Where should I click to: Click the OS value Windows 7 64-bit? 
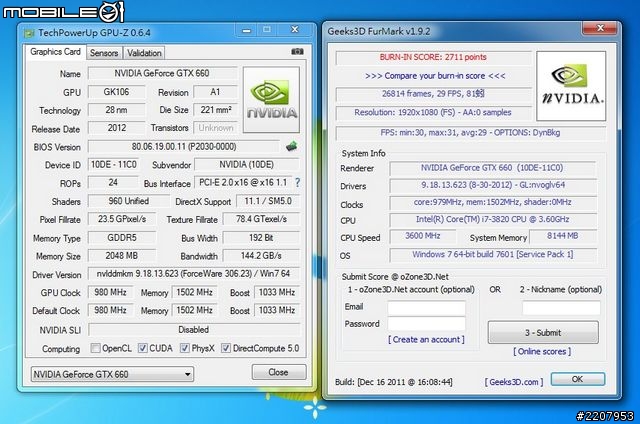tap(492, 255)
